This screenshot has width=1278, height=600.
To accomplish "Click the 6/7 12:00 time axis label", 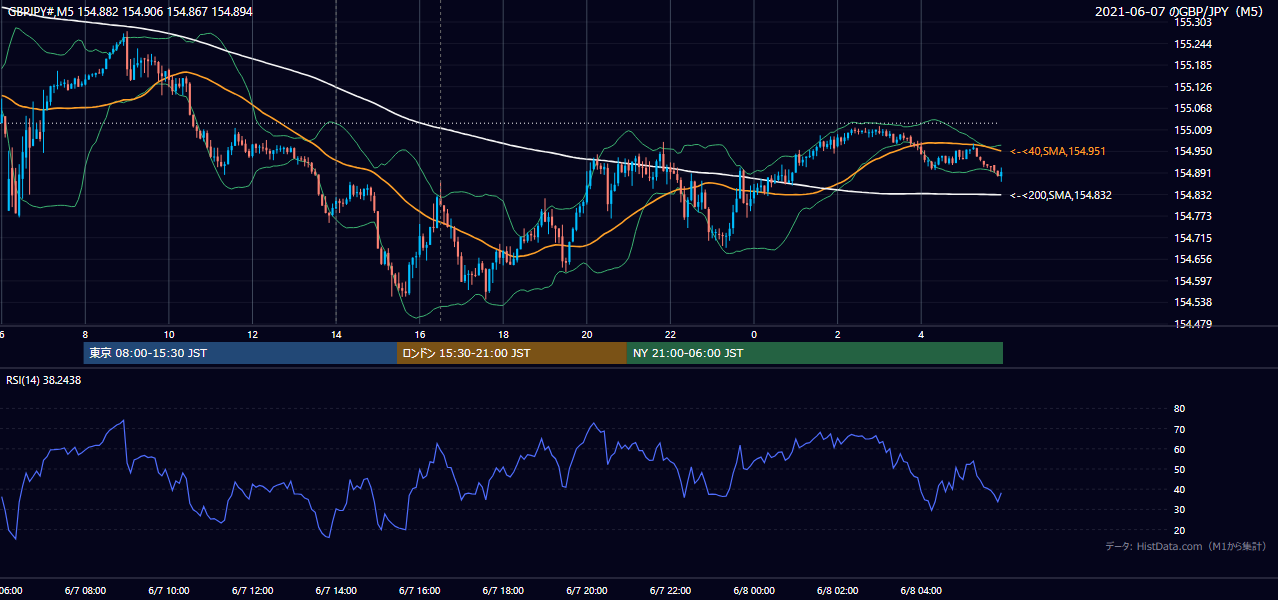I will [252, 591].
